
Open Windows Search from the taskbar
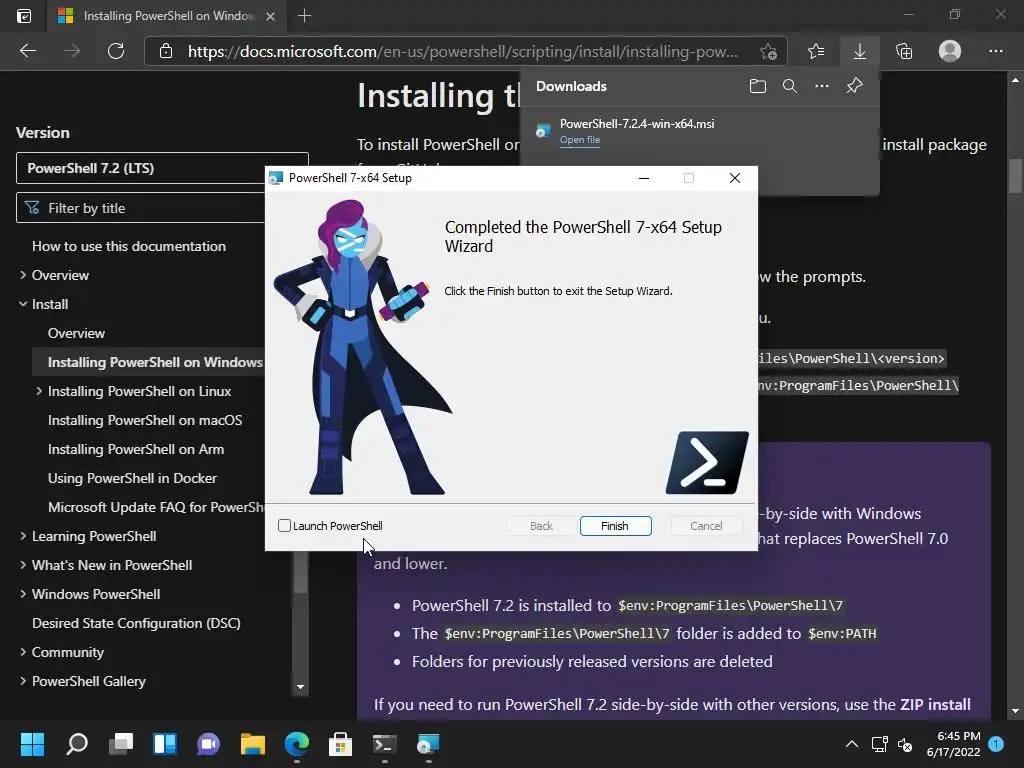(77, 744)
